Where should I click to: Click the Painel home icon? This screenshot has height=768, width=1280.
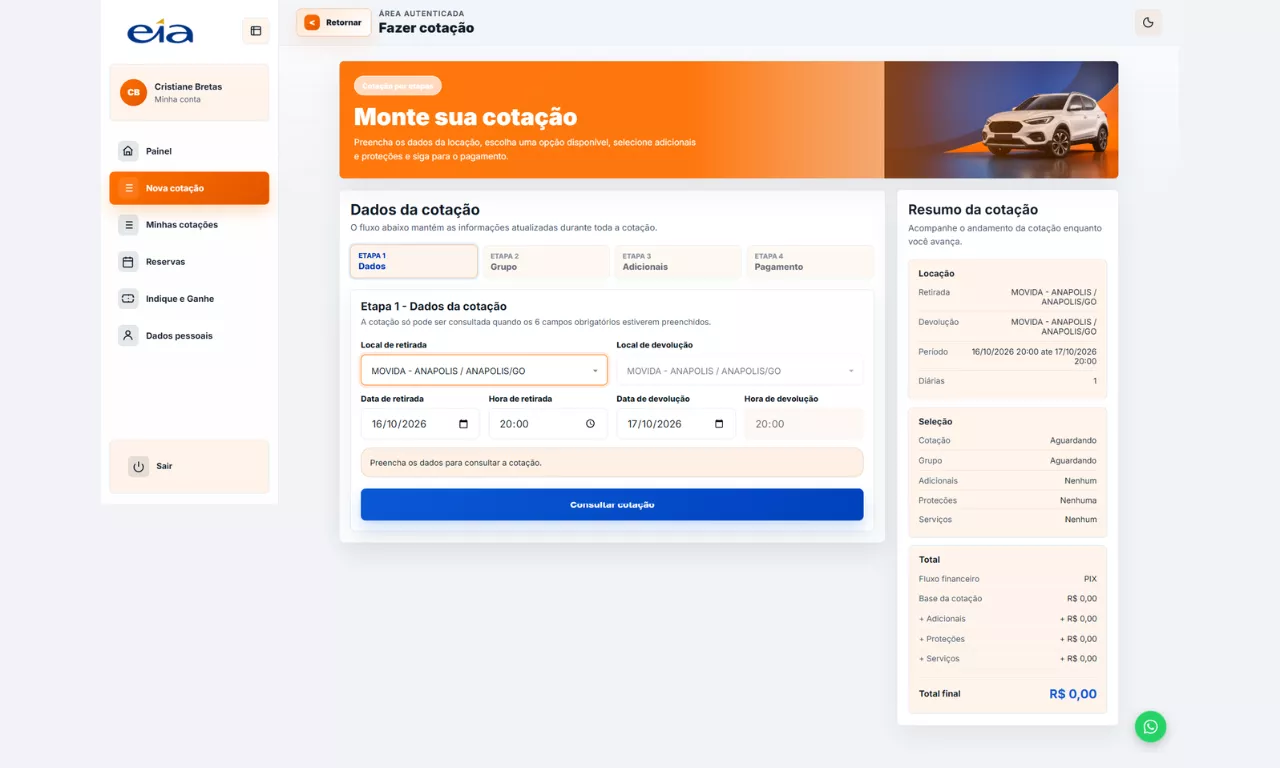(x=128, y=151)
